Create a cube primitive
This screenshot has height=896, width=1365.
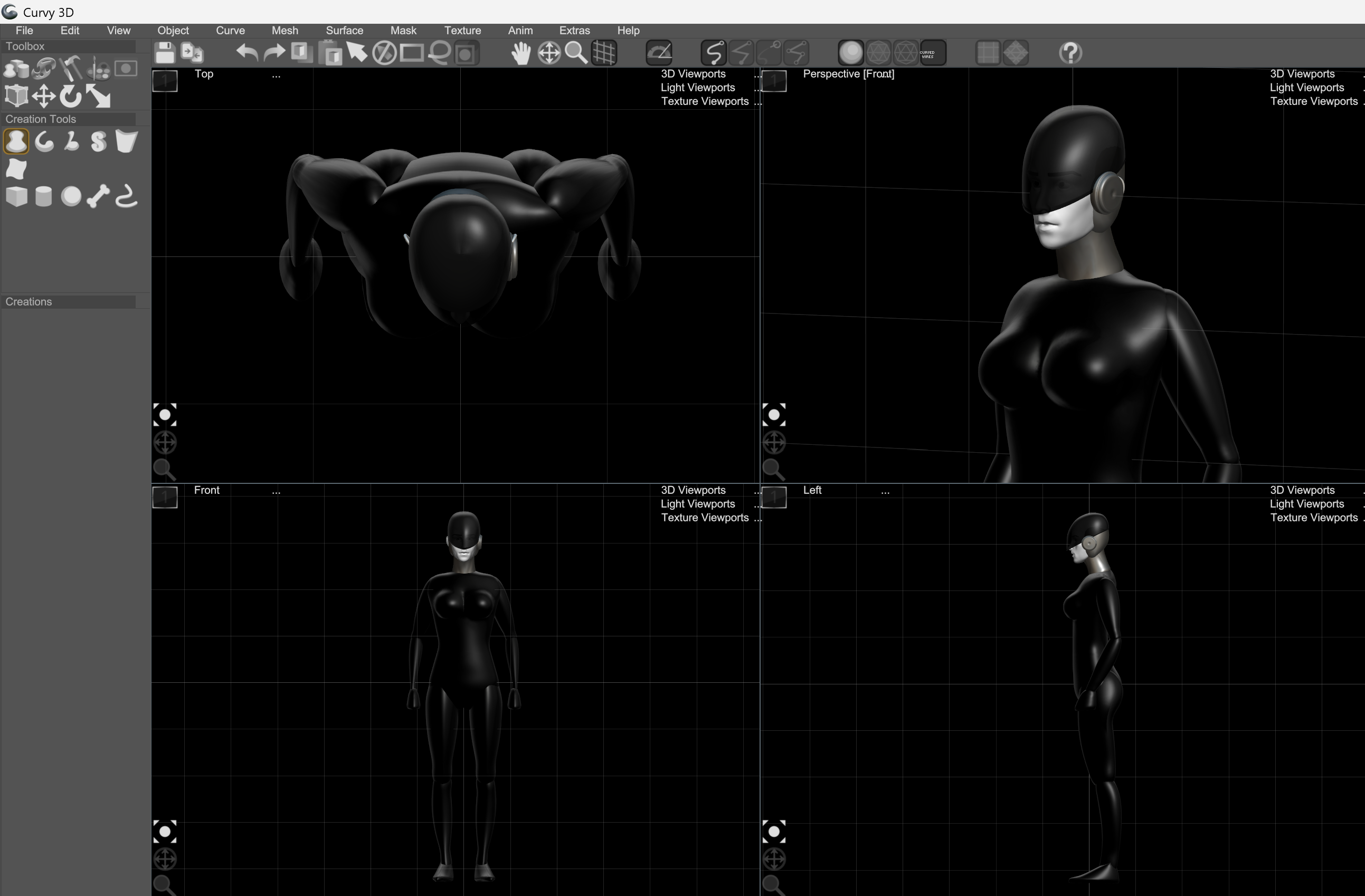pyautogui.click(x=16, y=197)
